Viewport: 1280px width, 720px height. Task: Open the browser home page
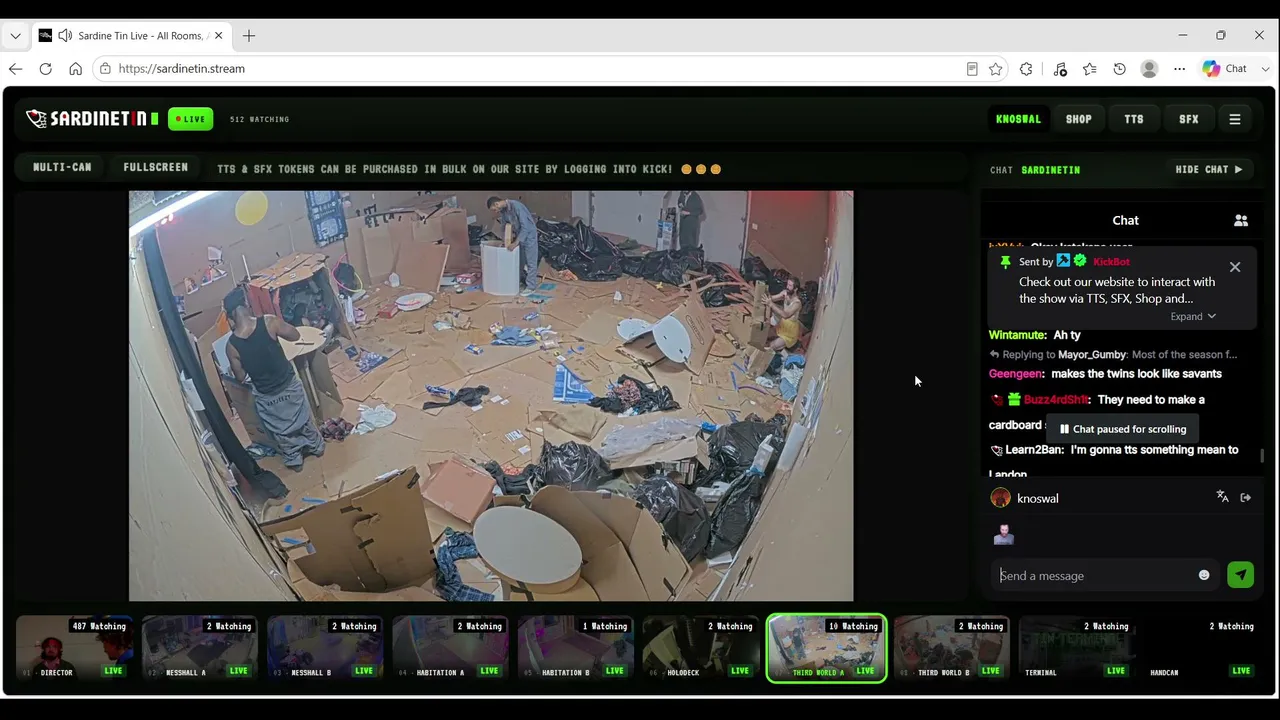(x=75, y=69)
